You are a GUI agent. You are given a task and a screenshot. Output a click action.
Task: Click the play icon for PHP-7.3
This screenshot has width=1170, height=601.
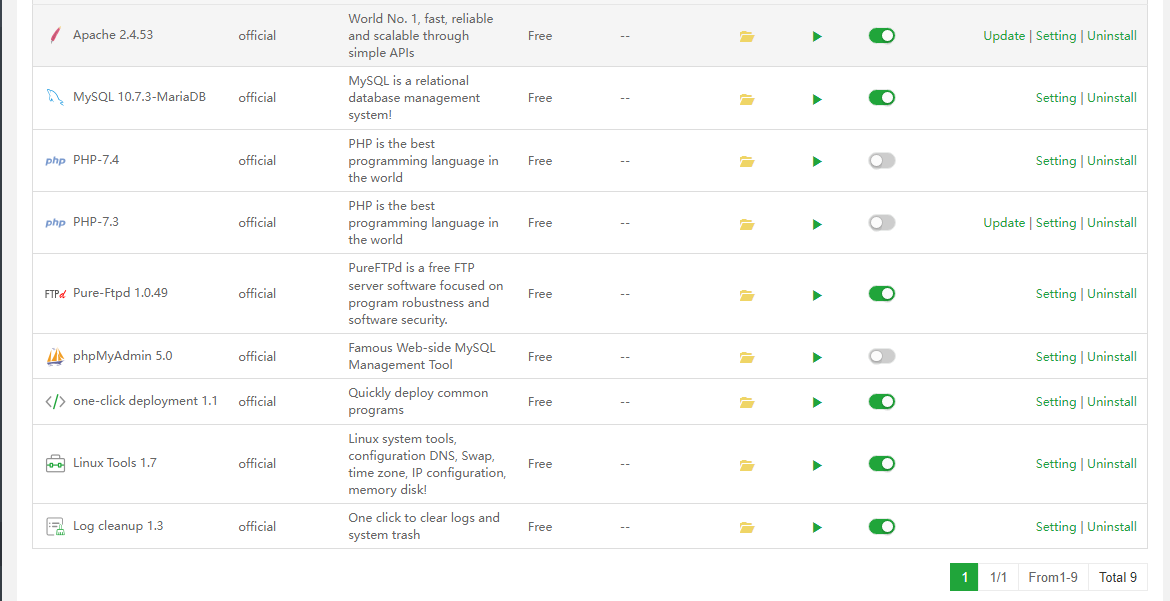click(x=817, y=224)
